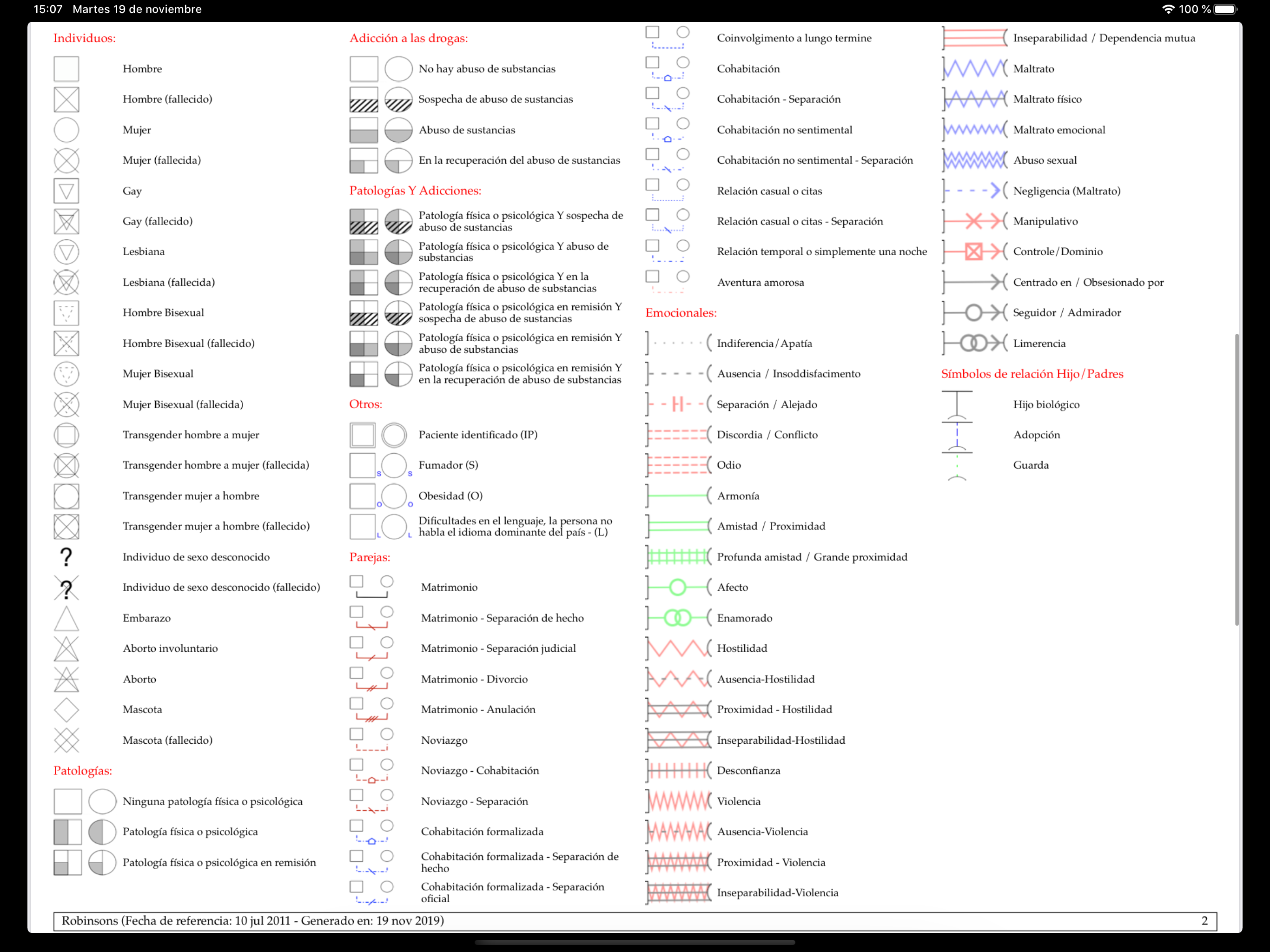The image size is (1270, 952).
Task: Tap the Hostilidad red zigzag symbol
Action: pos(679,649)
